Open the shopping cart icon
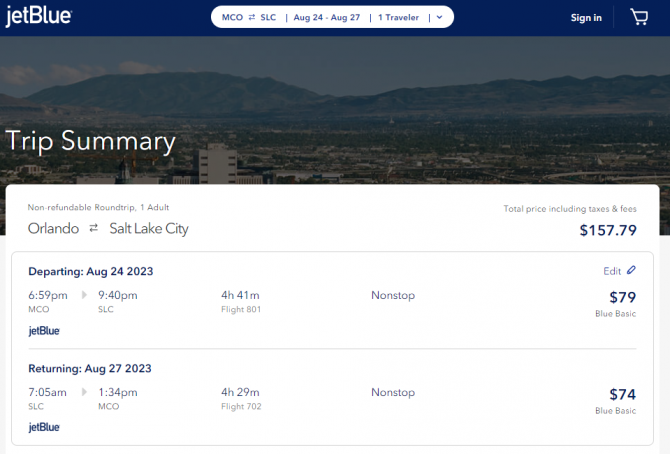This screenshot has height=454, width=670. tap(639, 17)
